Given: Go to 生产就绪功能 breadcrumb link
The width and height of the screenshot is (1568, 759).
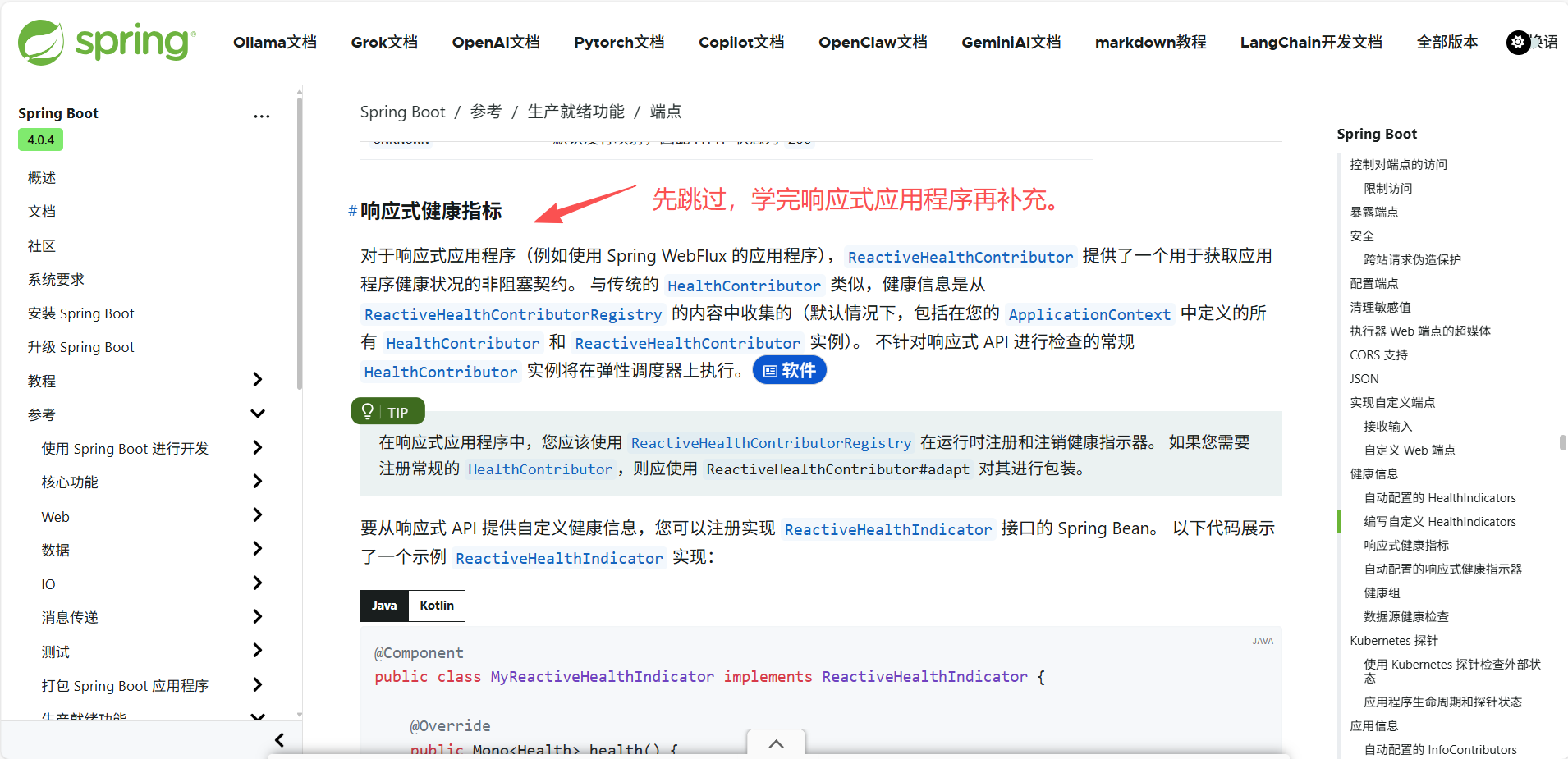Looking at the screenshot, I should pyautogui.click(x=575, y=112).
